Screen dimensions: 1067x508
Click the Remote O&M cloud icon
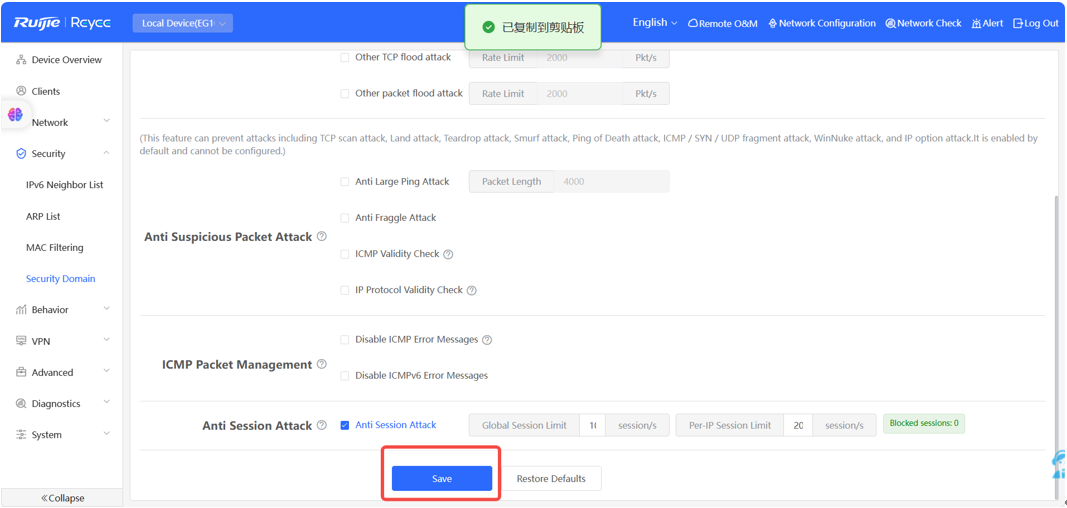point(693,23)
